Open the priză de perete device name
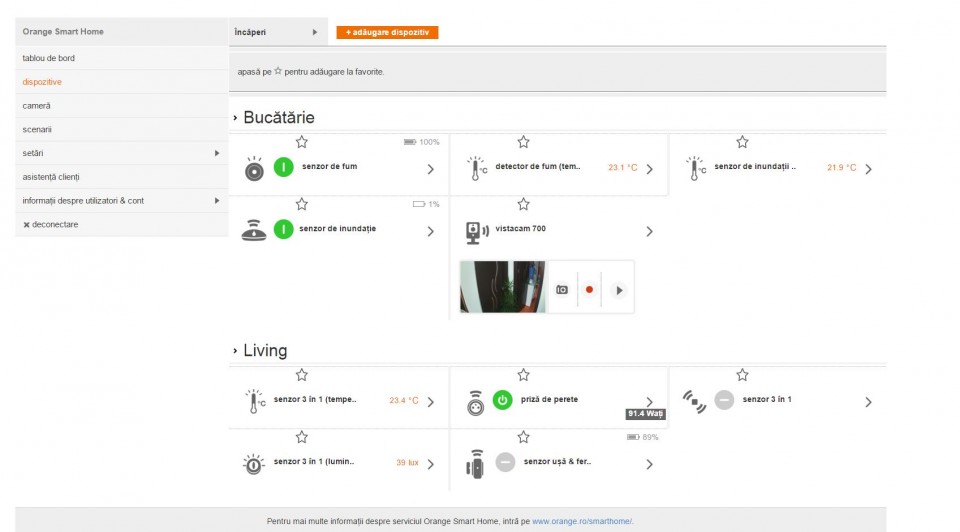Viewport: 960px width, 532px height. [549, 400]
